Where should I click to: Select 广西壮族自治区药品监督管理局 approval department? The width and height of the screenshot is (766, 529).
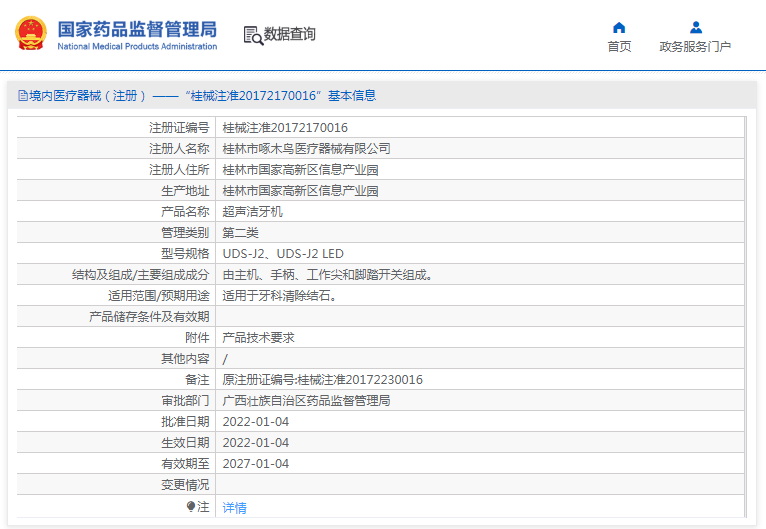(306, 401)
